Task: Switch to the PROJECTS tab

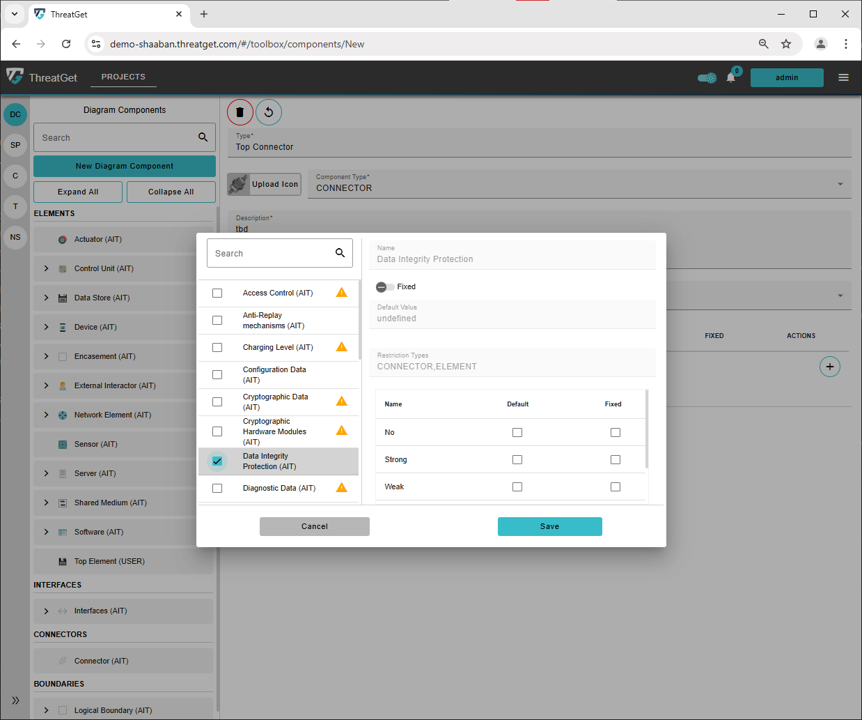Action: click(125, 76)
